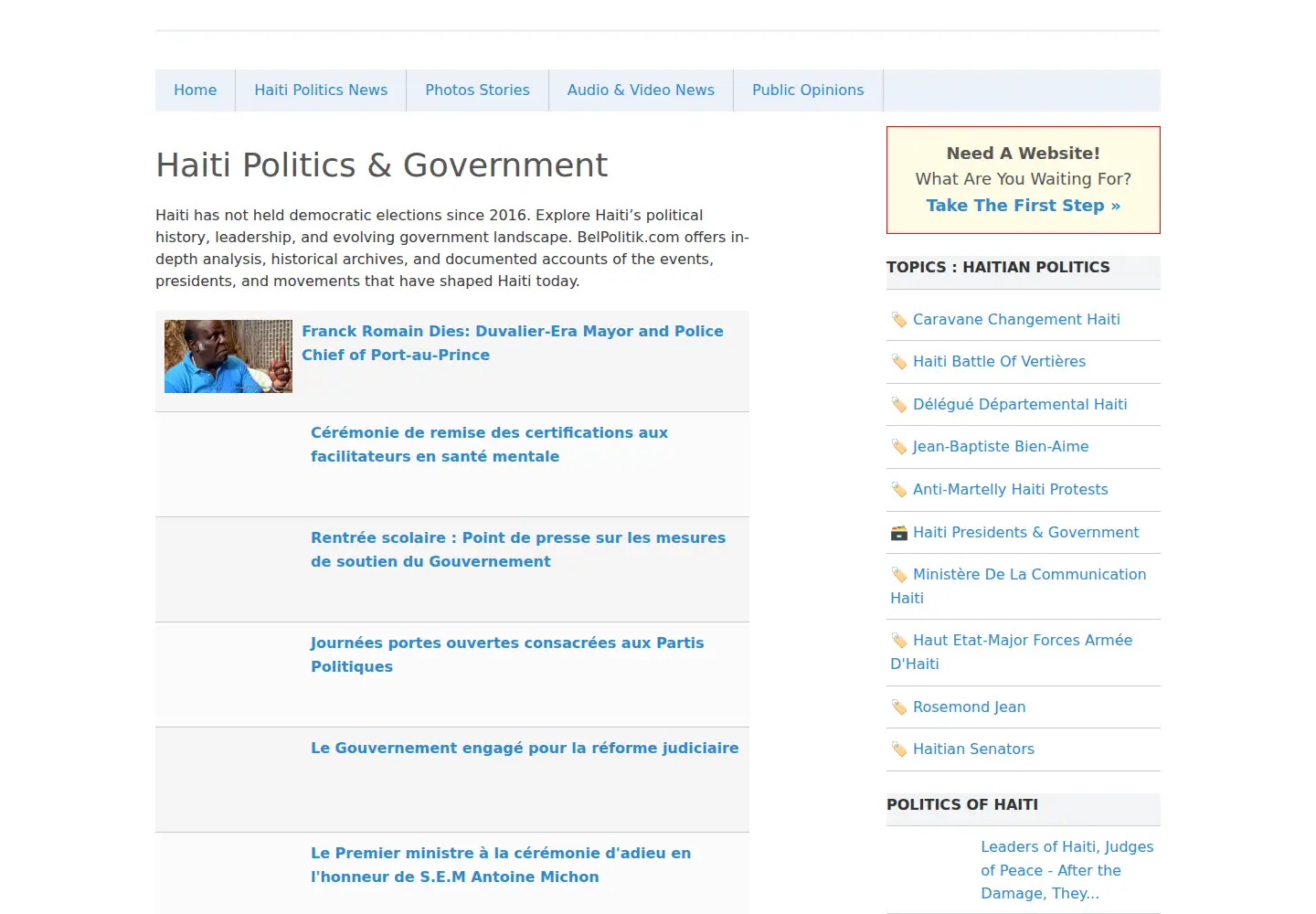Screen dimensions: 1316x914
Task: Click tag icon beside Haut Etat-Major Forces Armée
Action: tap(899, 641)
